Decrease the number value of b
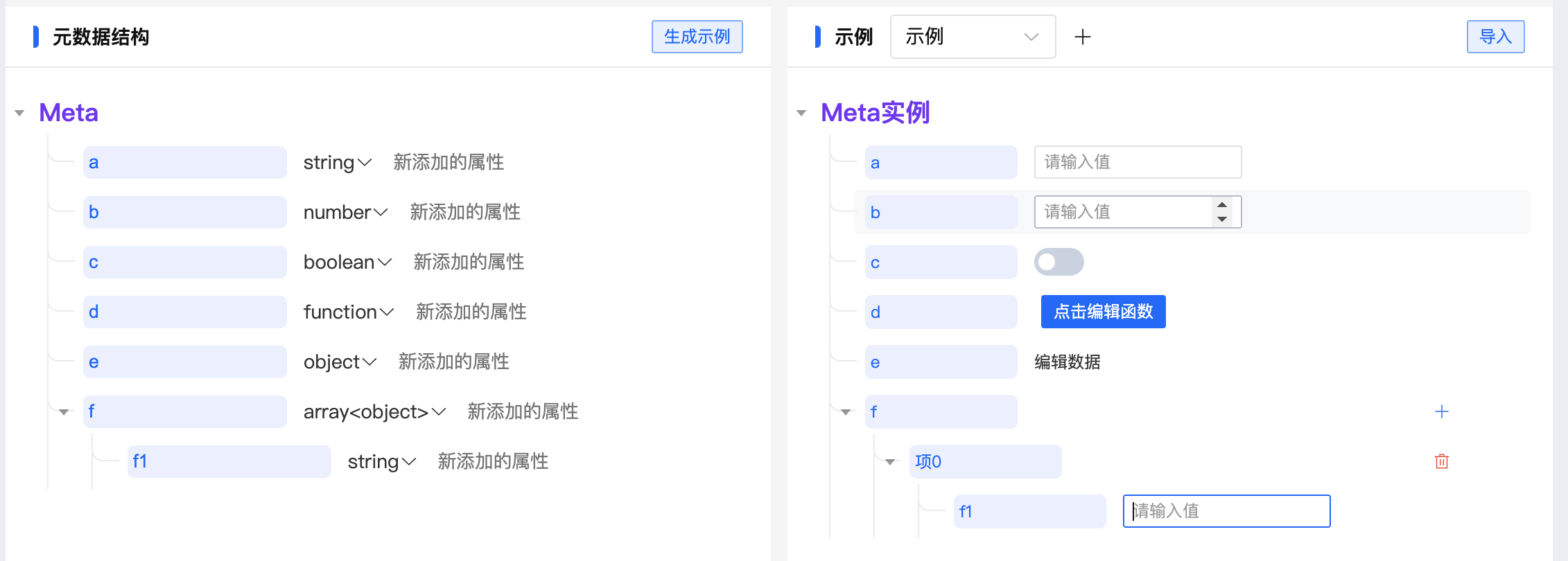The image size is (1568, 561). (1222, 219)
